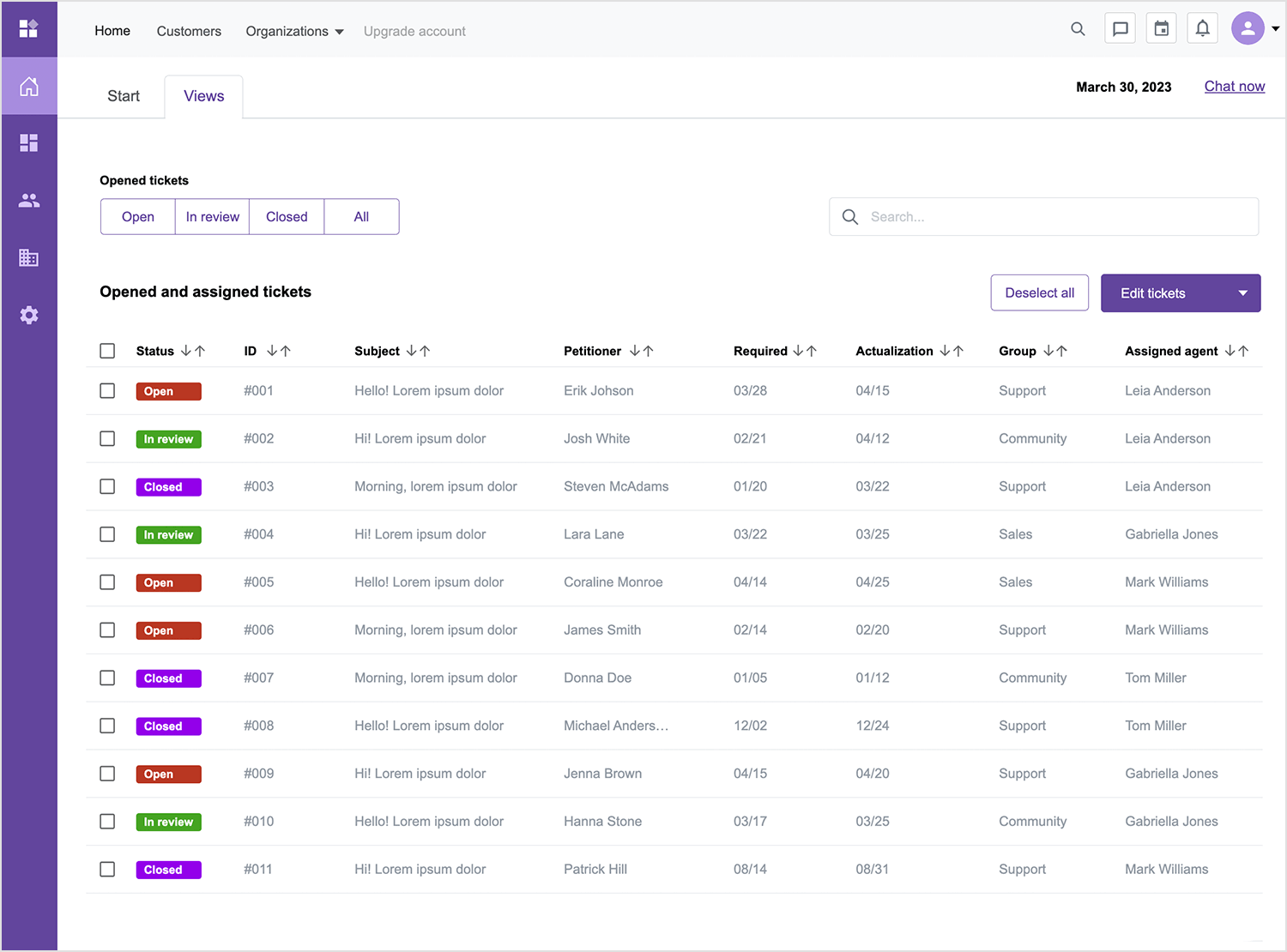The image size is (1287, 952).
Task: Expand the user account menu arrow
Action: 1275,28
